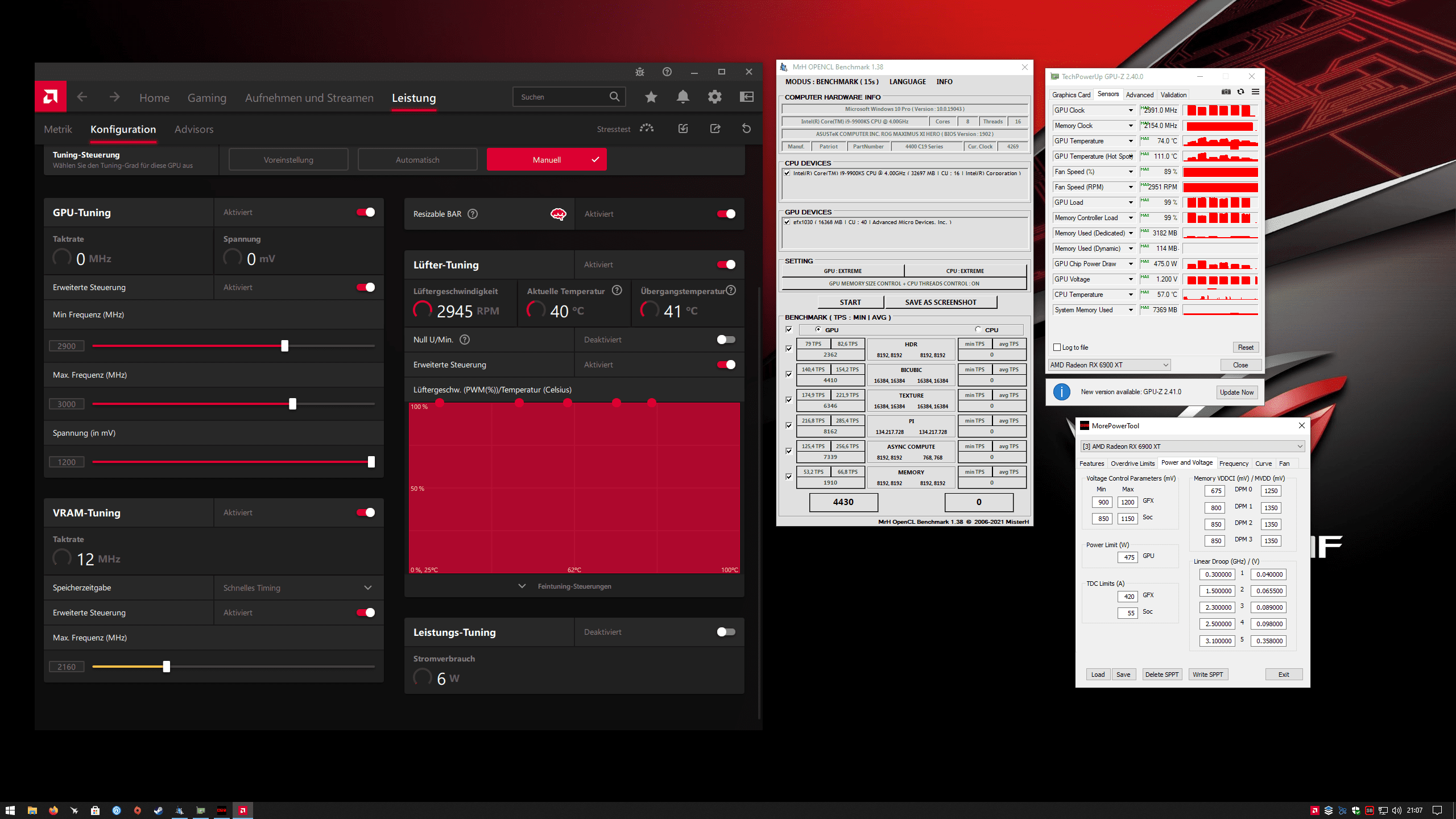Click Min Frequenz slider handle
1456x819 pixels.
(285, 346)
